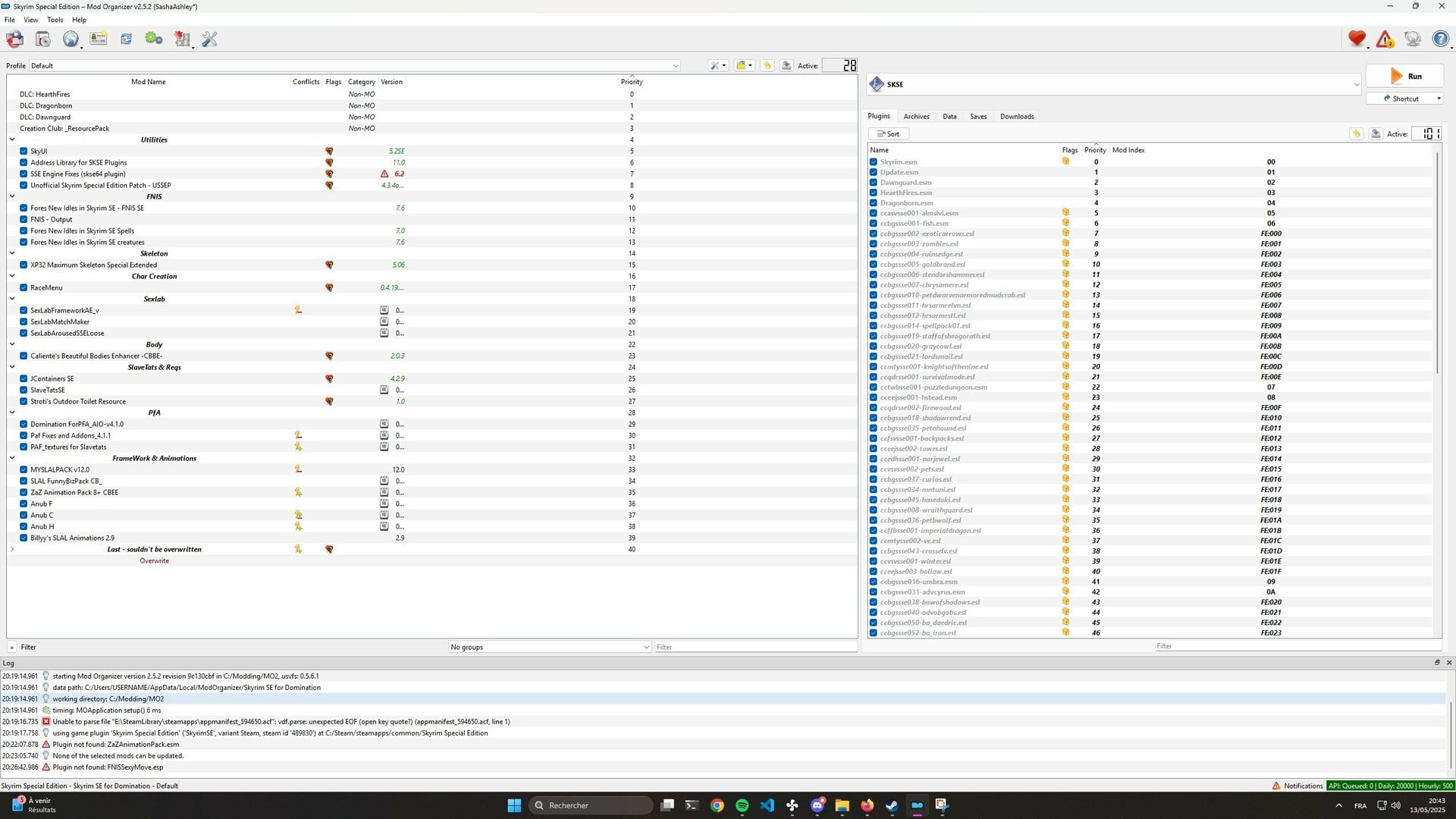Open the profiles ID card icon

tap(98, 39)
